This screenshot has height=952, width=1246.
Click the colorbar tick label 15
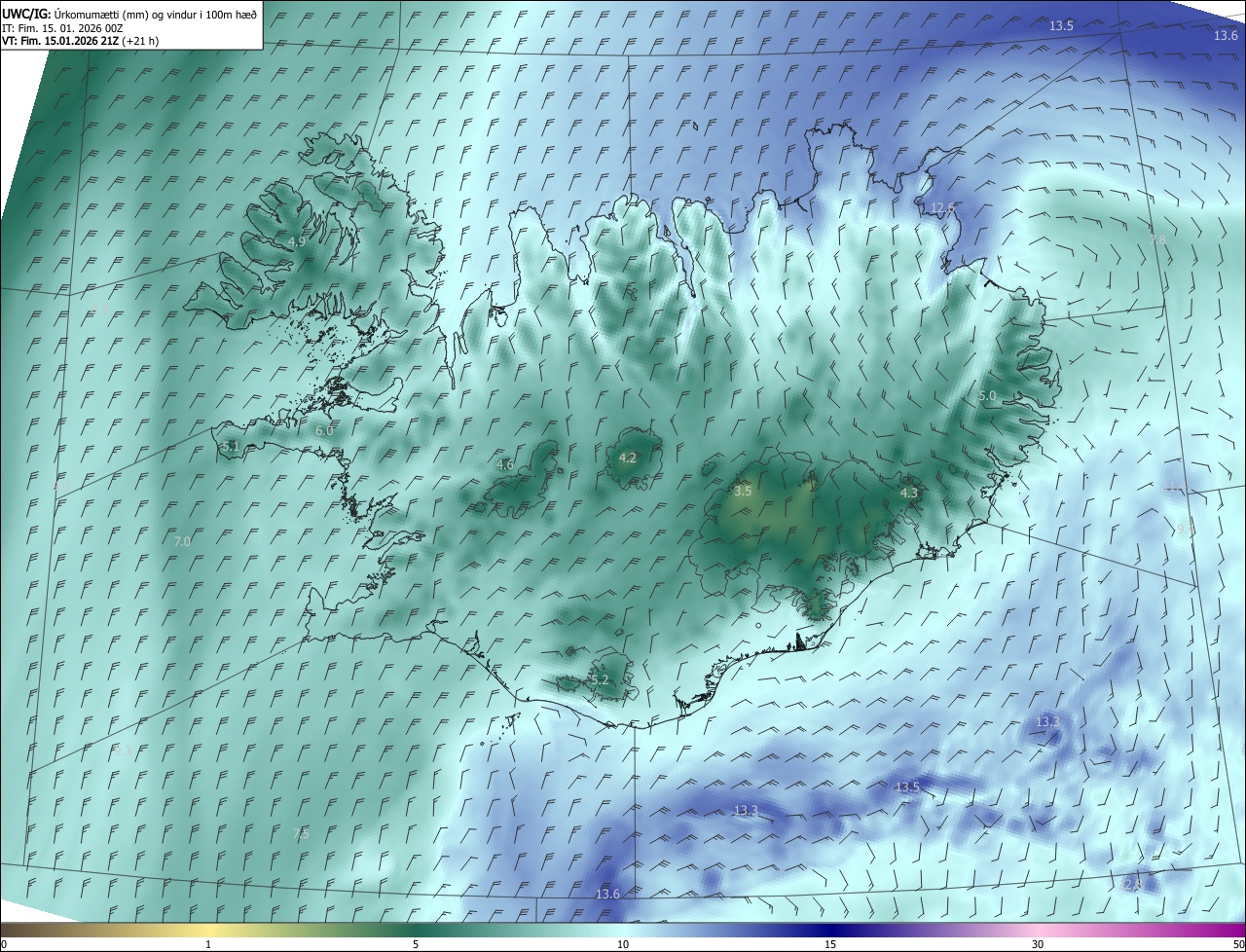click(830, 944)
